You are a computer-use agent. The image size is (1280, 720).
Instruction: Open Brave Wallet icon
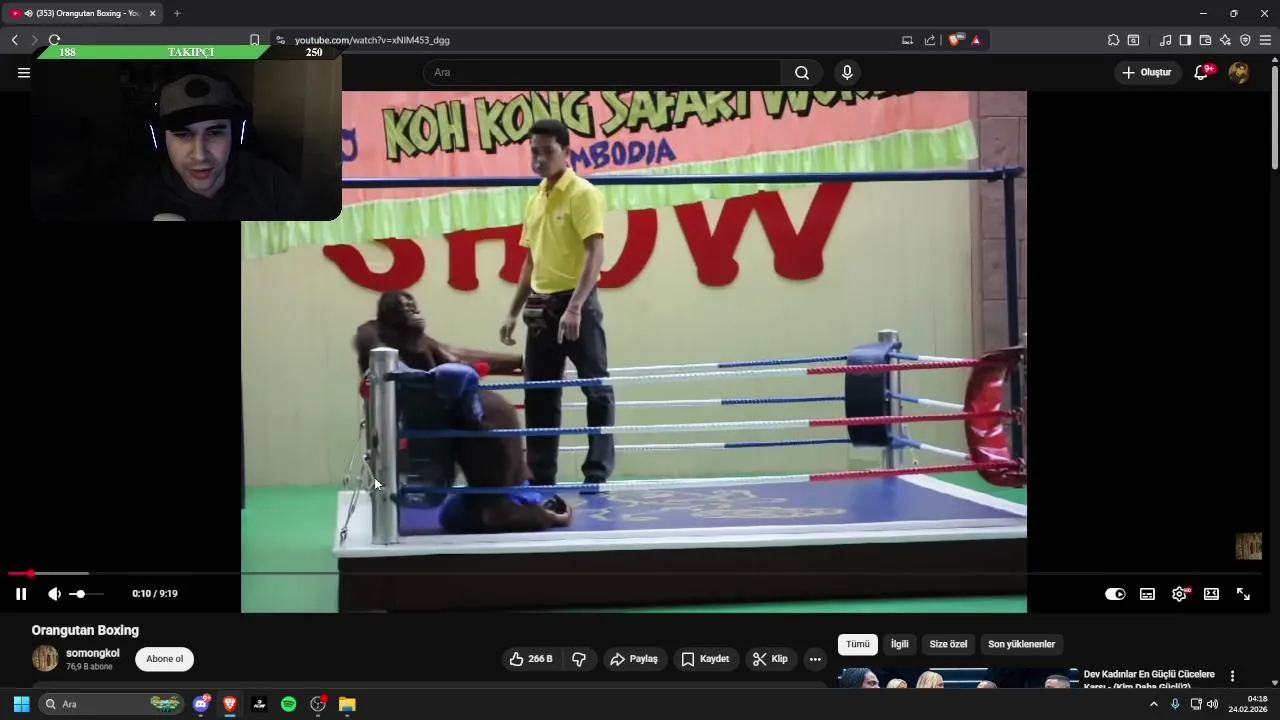click(x=1205, y=40)
